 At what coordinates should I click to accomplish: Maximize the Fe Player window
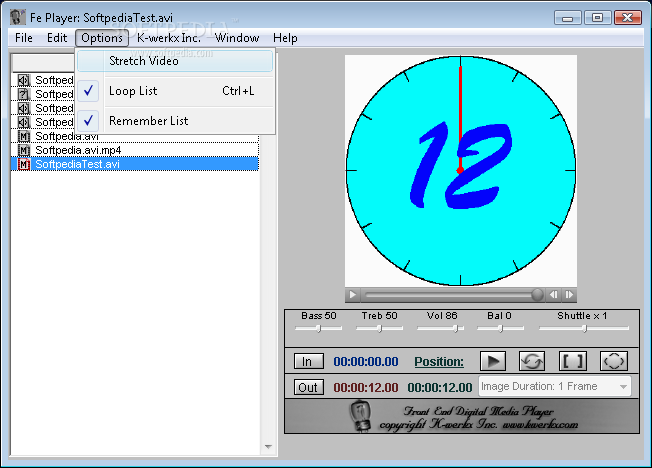597,18
